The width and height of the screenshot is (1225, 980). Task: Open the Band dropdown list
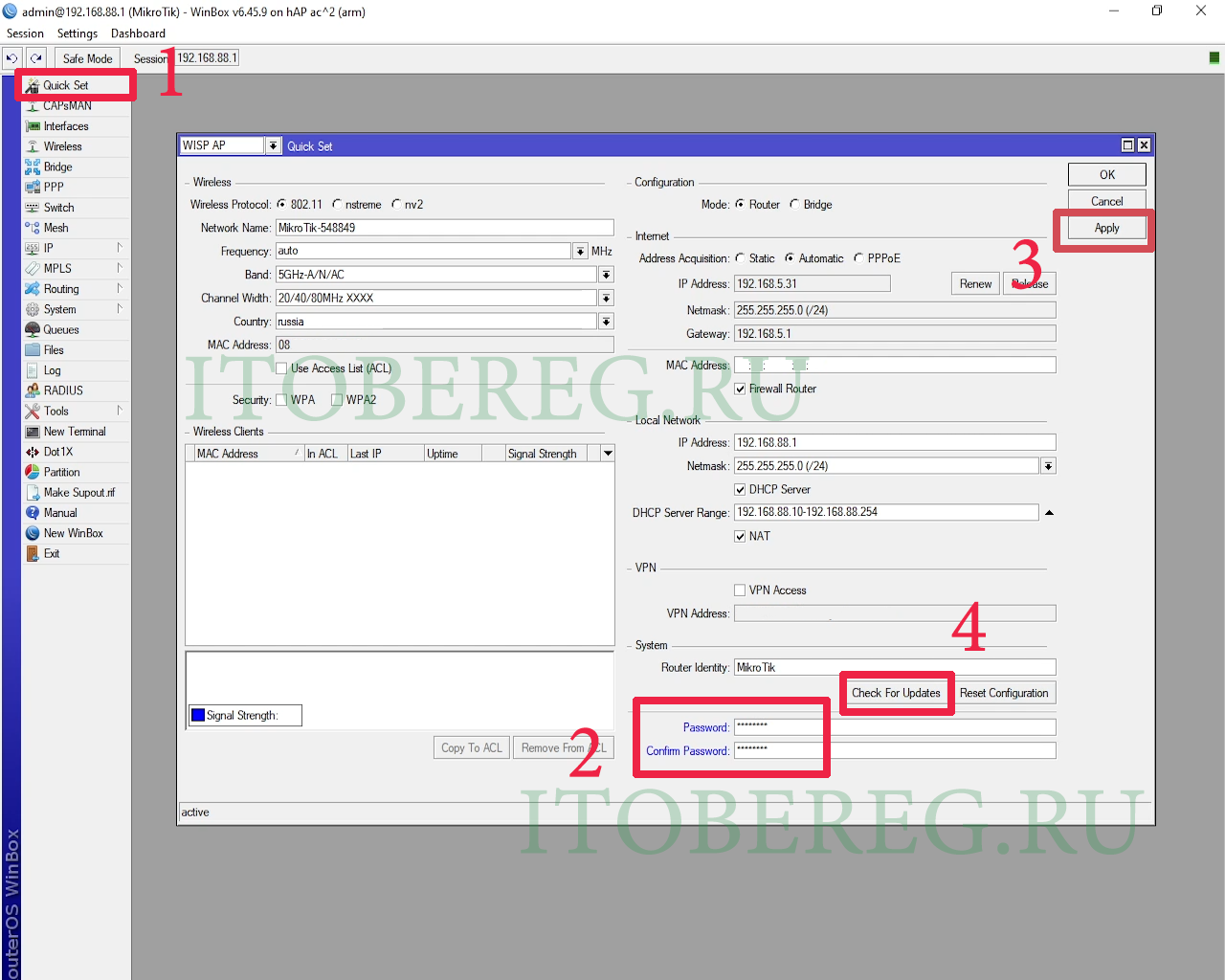pyautogui.click(x=606, y=275)
